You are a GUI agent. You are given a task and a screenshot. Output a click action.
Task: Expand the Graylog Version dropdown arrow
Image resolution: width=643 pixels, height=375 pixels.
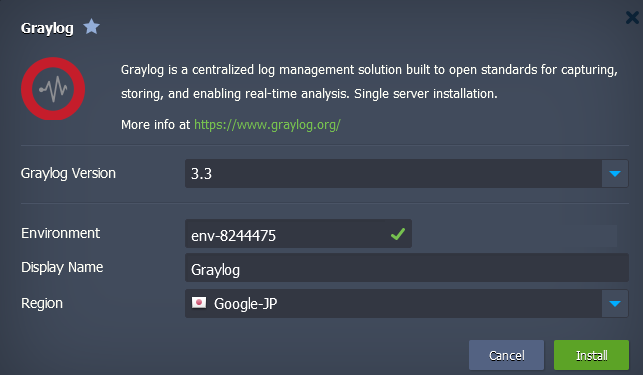(x=615, y=174)
